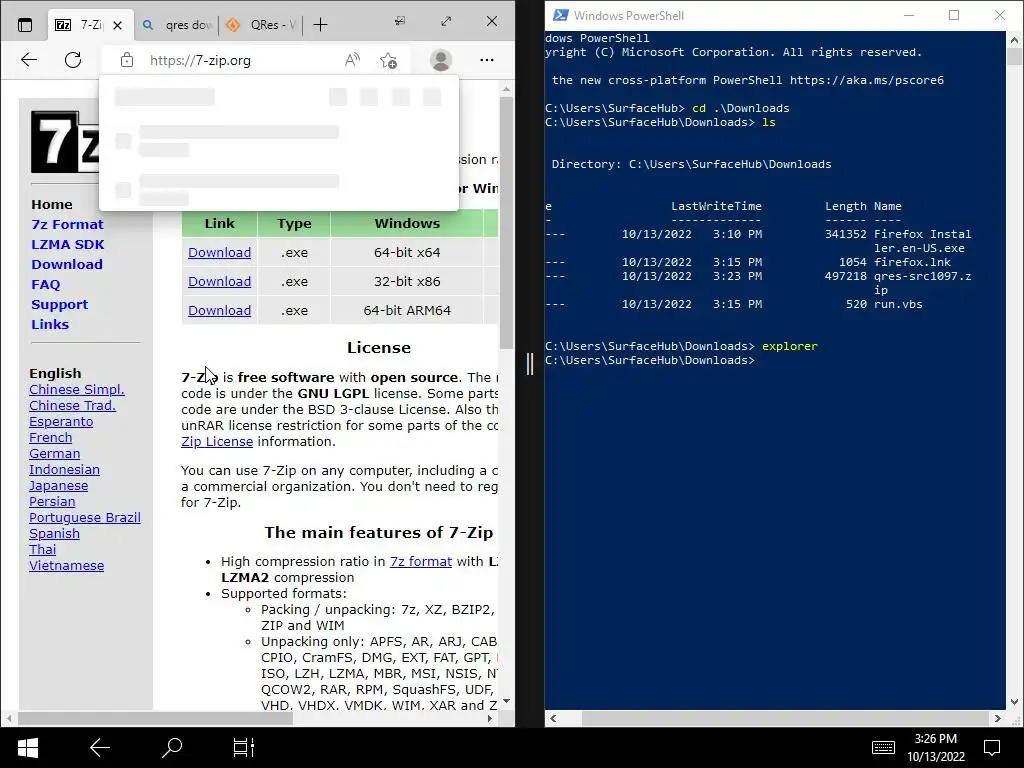
Task: Open the touch keyboard icon in tray
Action: [883, 748]
